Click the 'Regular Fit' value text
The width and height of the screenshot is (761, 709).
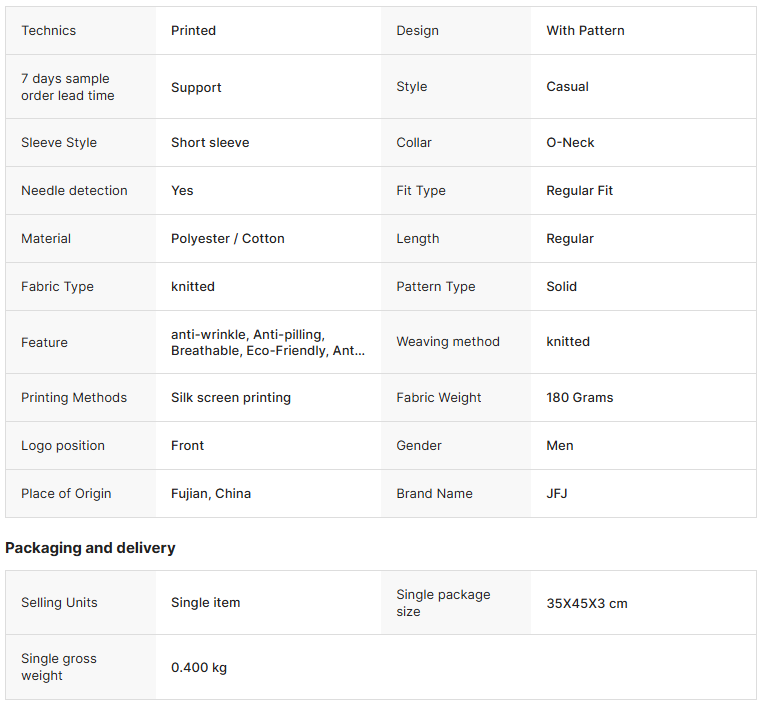[x=581, y=191]
